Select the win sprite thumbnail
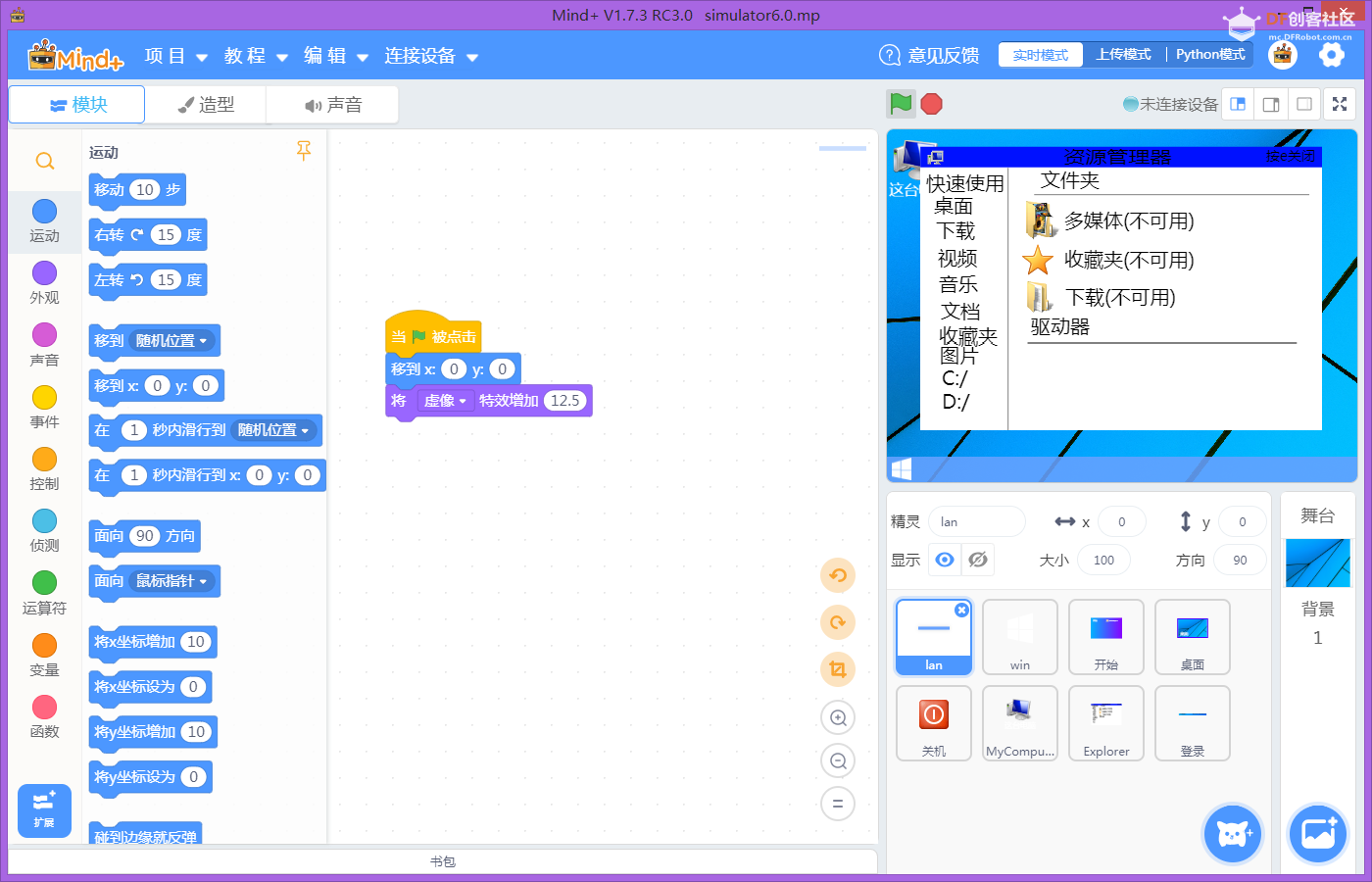Screen dimensions: 1372x882 1020,637
